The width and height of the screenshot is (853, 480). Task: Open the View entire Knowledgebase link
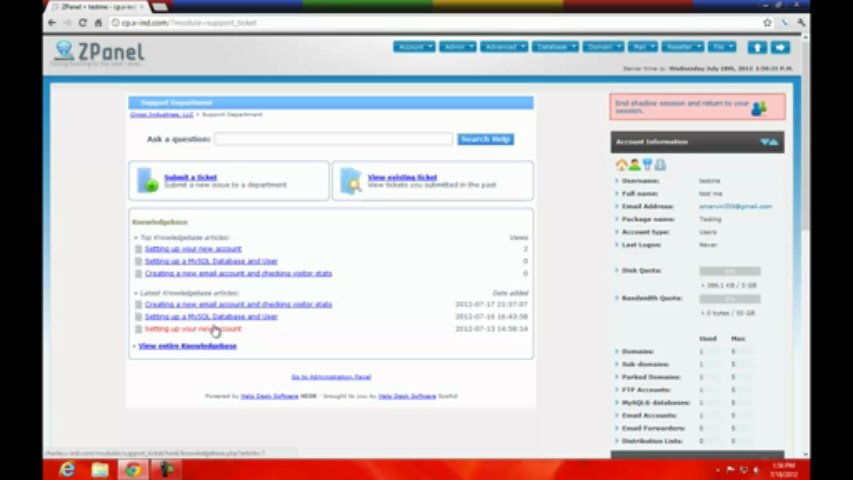point(187,346)
